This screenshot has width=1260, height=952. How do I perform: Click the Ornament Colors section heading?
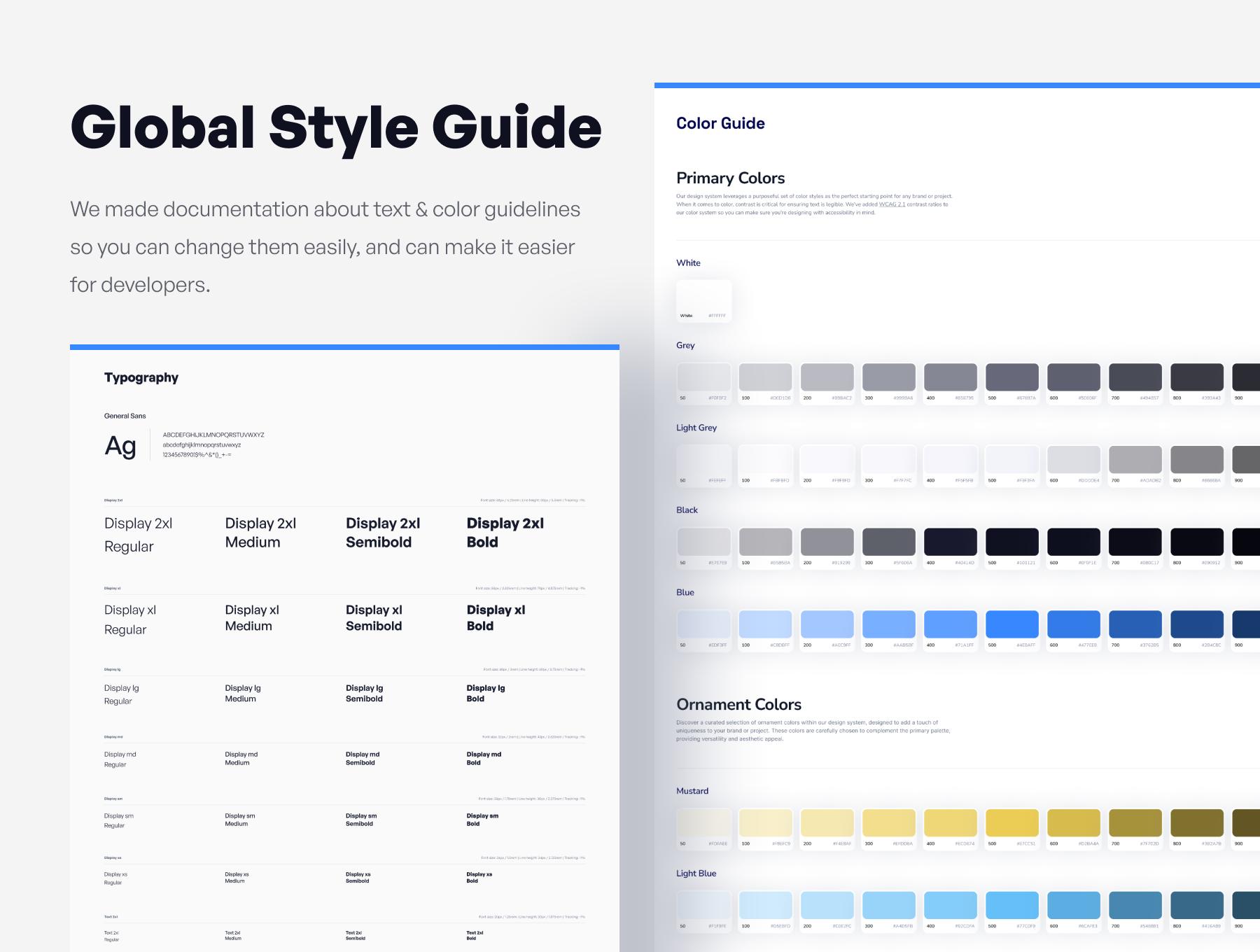(738, 704)
